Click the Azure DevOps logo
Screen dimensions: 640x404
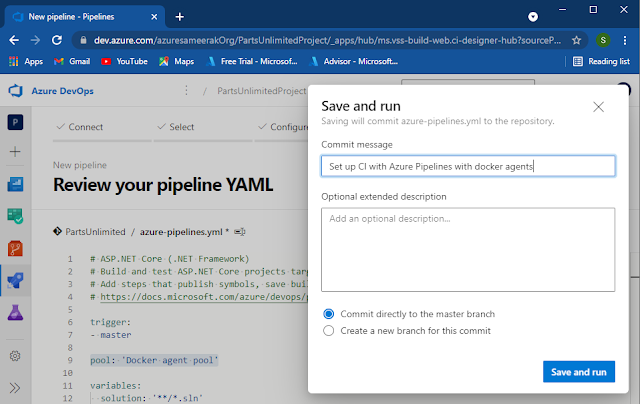click(15, 91)
